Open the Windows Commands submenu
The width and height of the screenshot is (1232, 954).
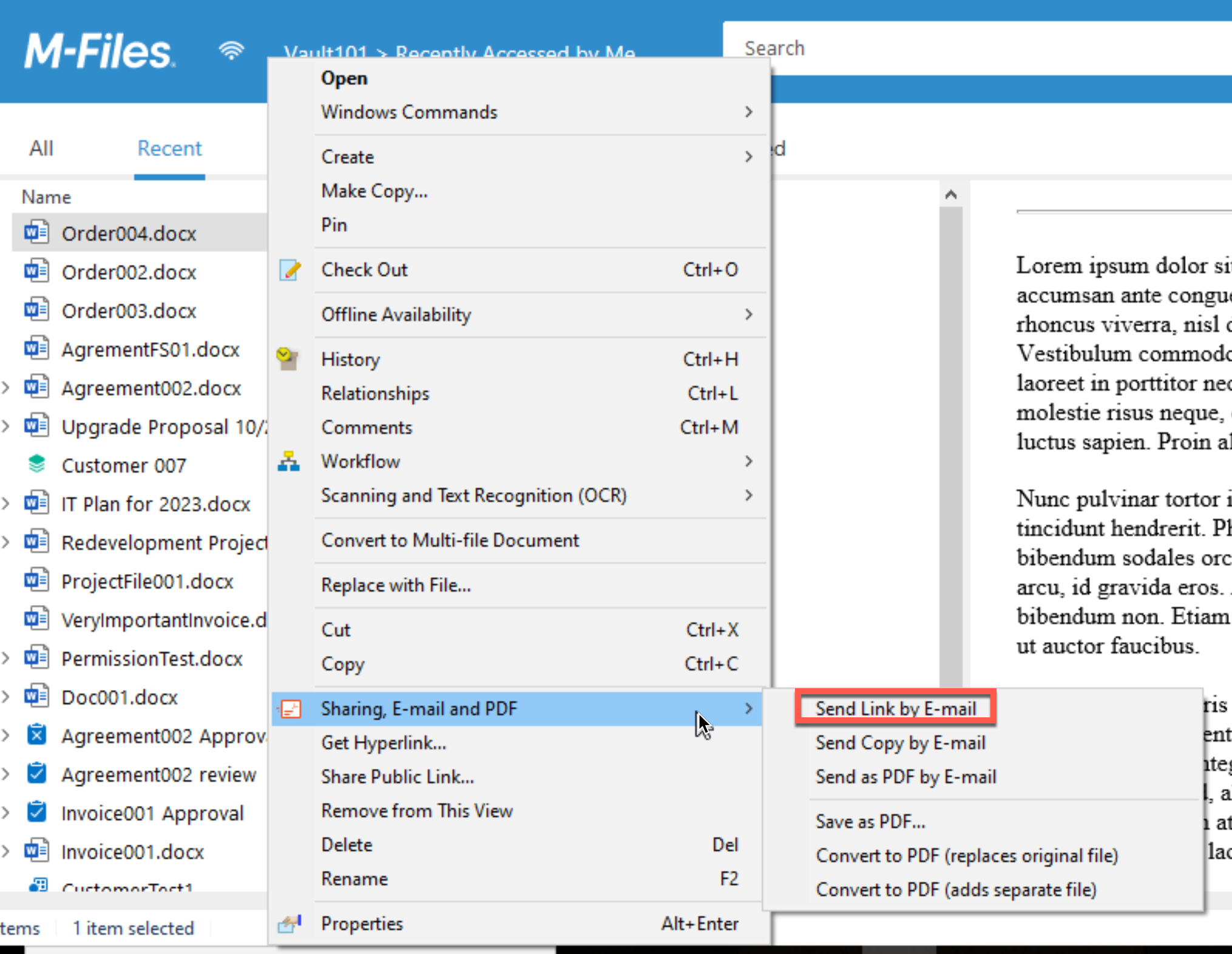(x=519, y=112)
